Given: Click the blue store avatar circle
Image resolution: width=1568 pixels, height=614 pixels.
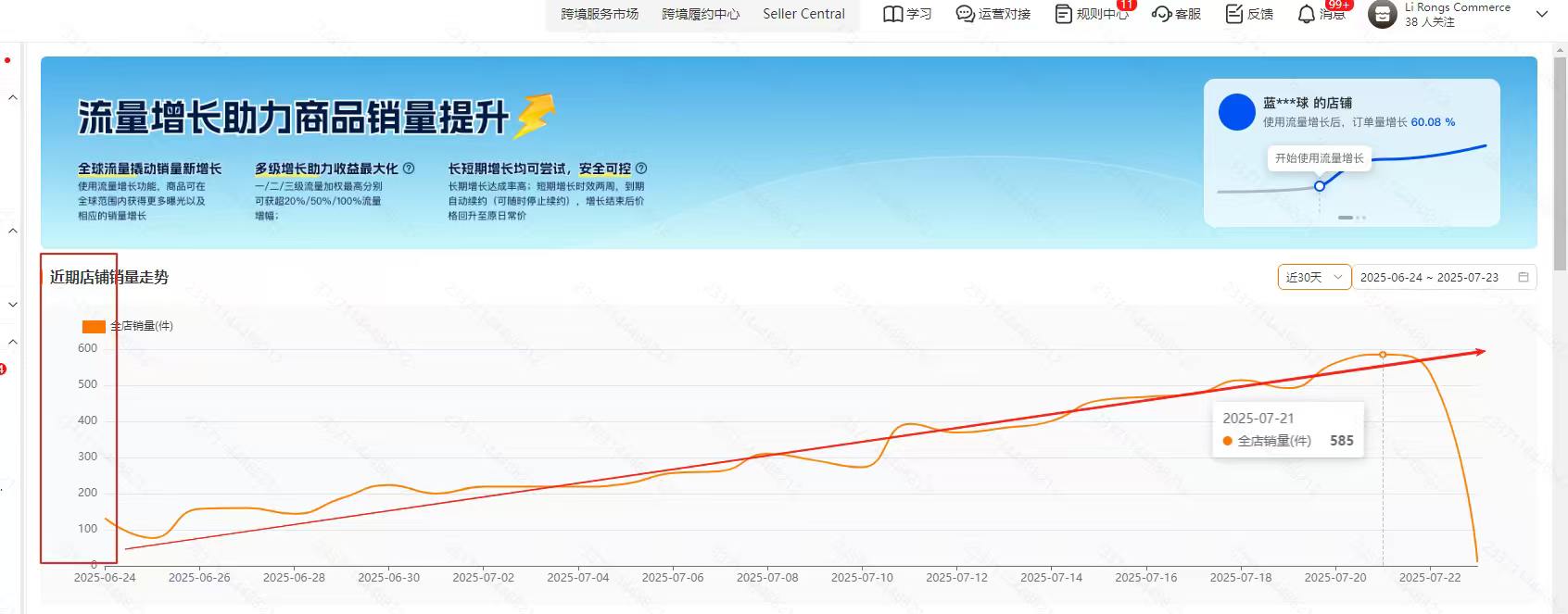Looking at the screenshot, I should click(x=1236, y=112).
